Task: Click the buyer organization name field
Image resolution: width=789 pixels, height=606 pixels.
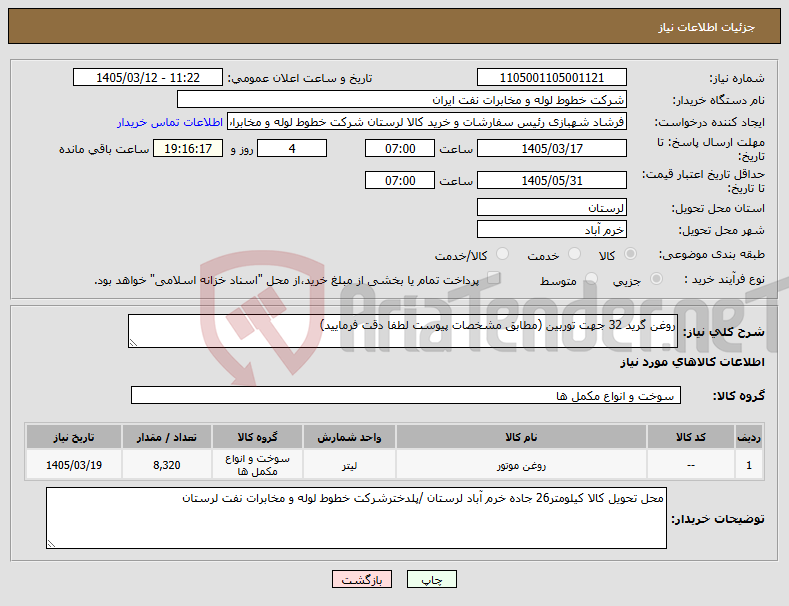Action: click(x=402, y=100)
